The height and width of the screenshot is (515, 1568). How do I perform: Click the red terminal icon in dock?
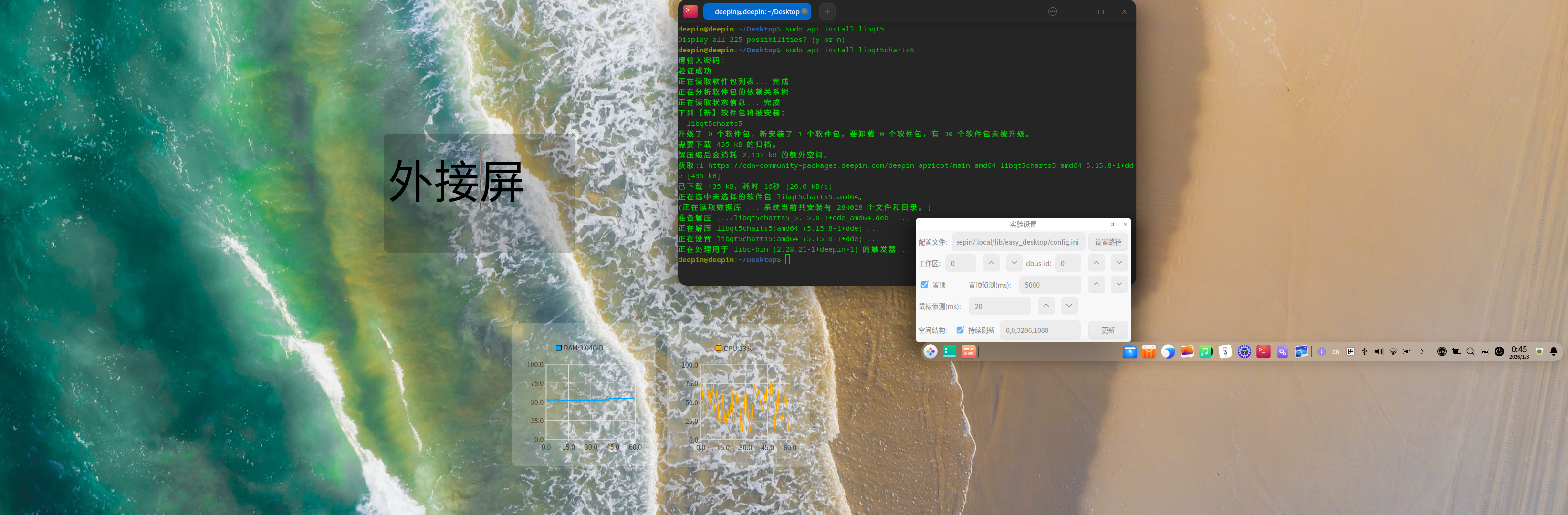click(x=1264, y=351)
